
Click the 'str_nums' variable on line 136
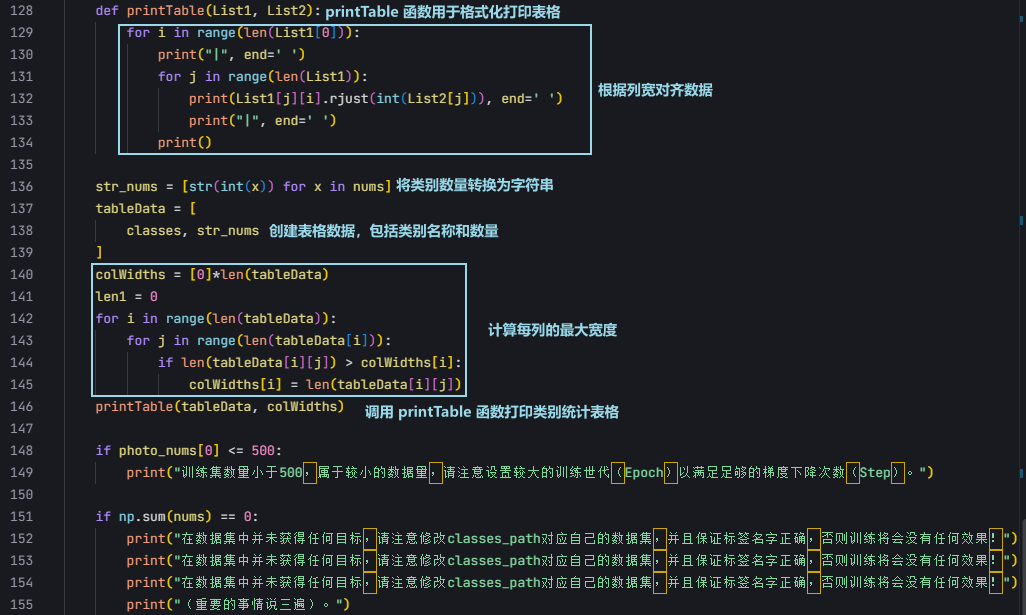pyautogui.click(x=126, y=186)
